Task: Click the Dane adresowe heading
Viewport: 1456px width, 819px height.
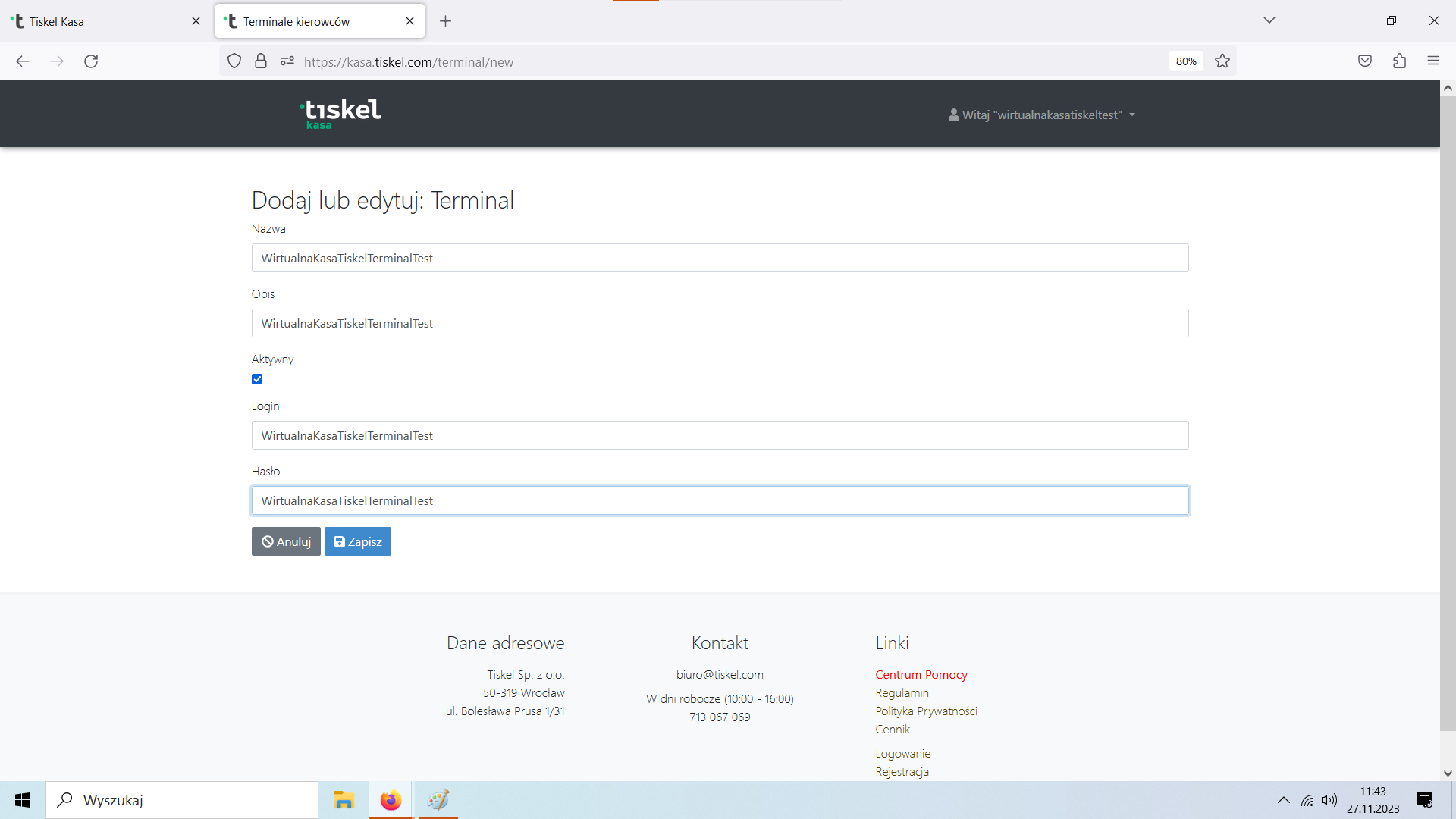Action: point(505,643)
